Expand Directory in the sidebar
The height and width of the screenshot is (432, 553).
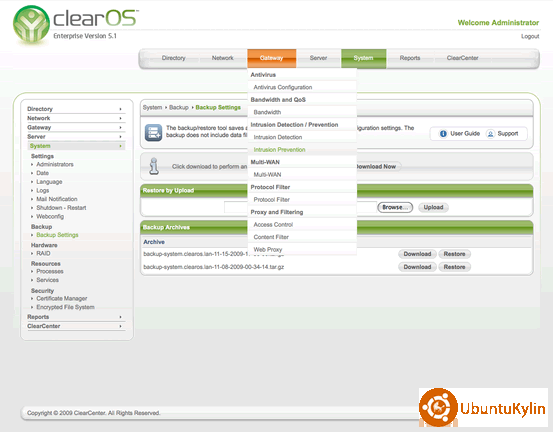(x=76, y=109)
